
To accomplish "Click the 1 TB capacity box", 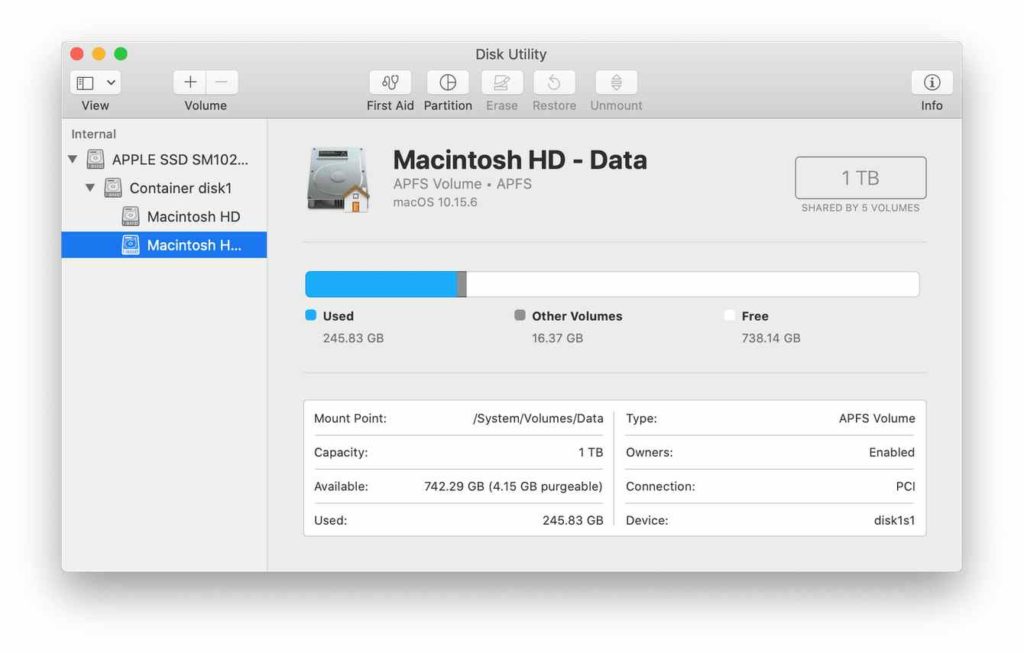I will [x=860, y=178].
